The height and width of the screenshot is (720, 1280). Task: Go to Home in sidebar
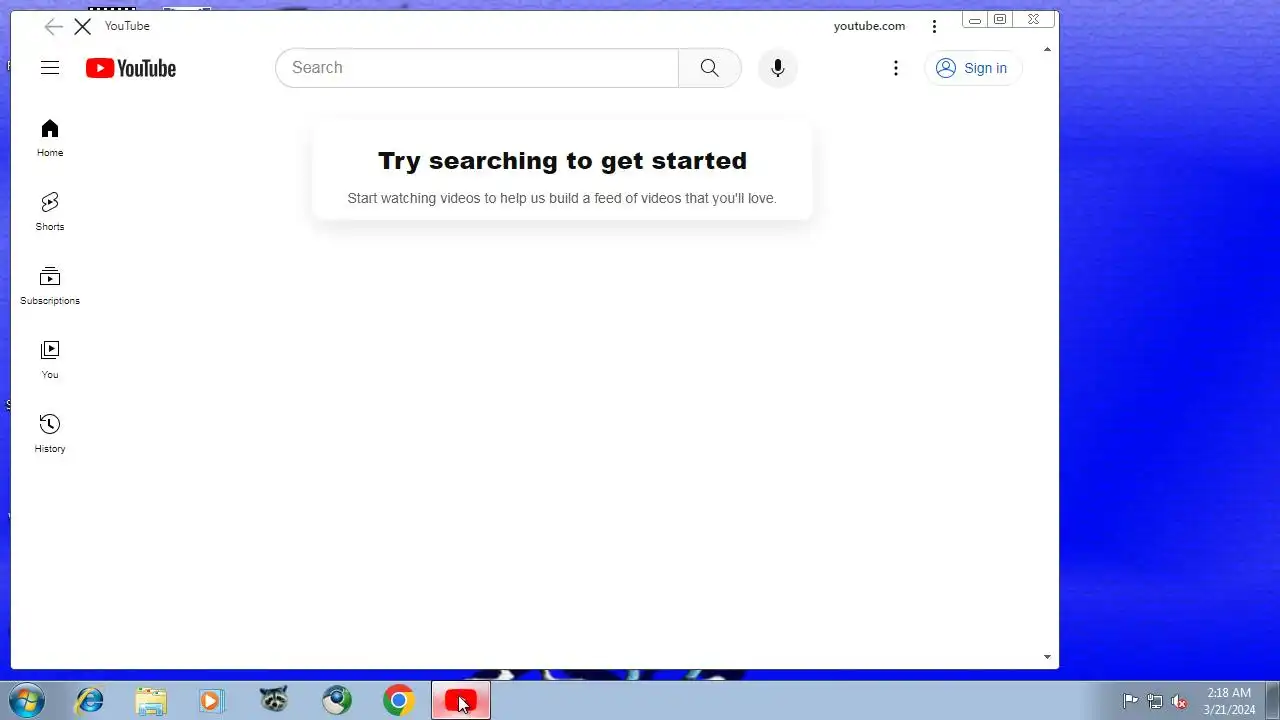[50, 138]
